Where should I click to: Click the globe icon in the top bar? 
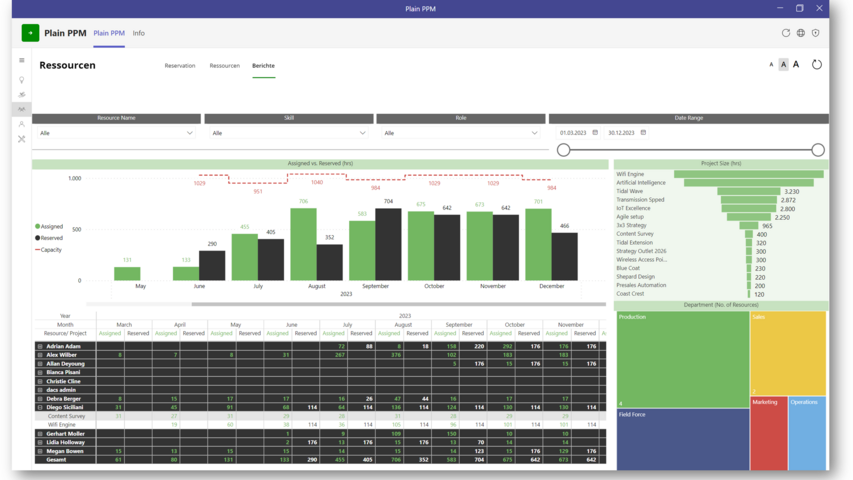[801, 33]
